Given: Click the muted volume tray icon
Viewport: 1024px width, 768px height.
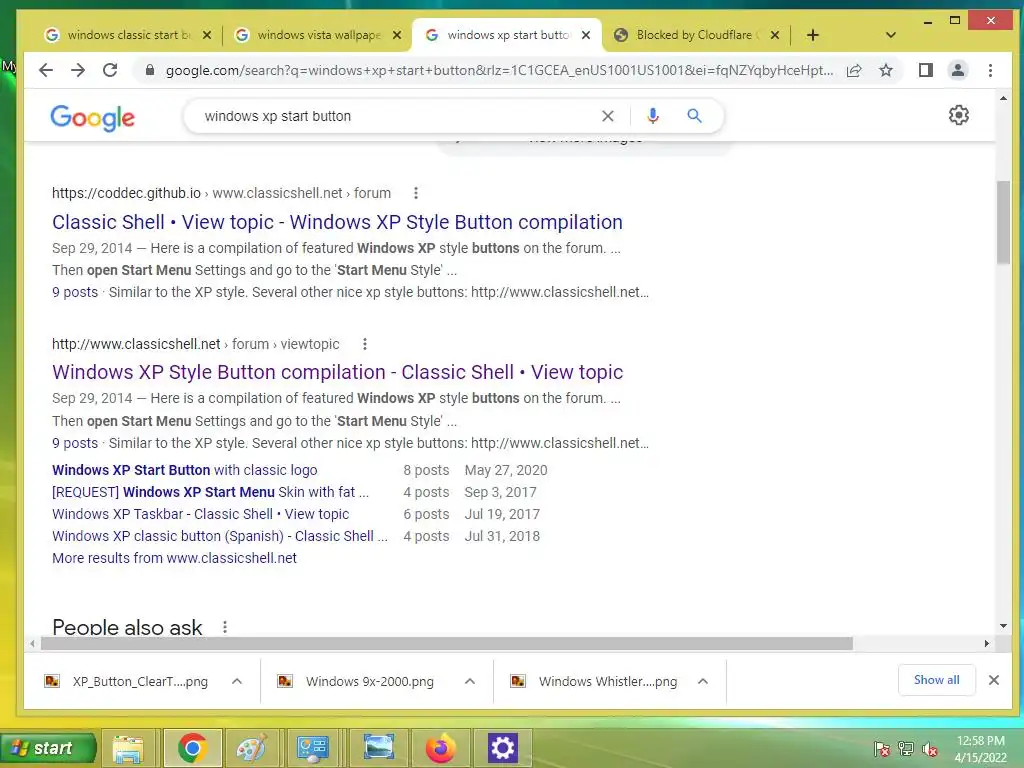Looking at the screenshot, I should coord(929,749).
